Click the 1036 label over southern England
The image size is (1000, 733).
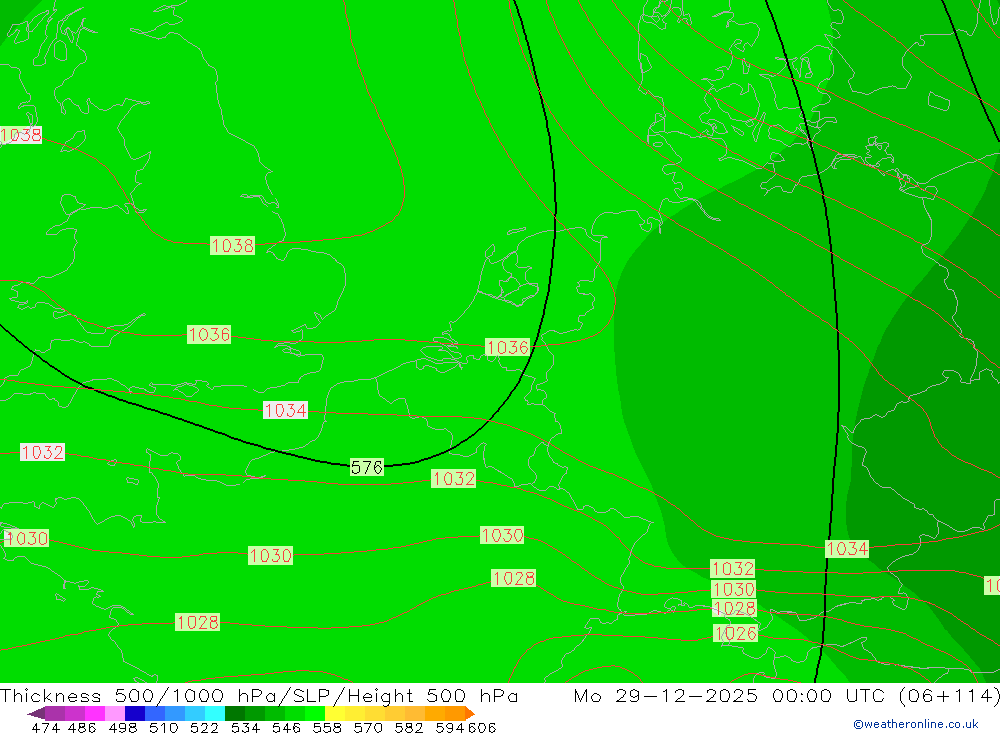pyautogui.click(x=209, y=335)
